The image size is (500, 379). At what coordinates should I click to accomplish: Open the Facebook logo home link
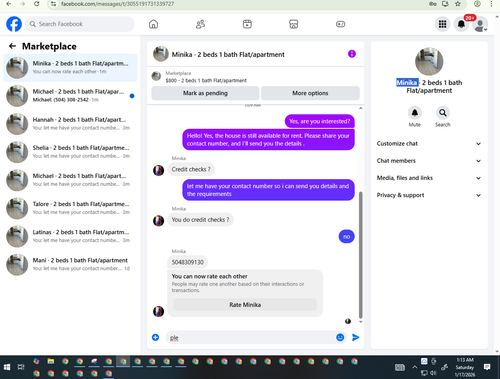pyautogui.click(x=14, y=24)
